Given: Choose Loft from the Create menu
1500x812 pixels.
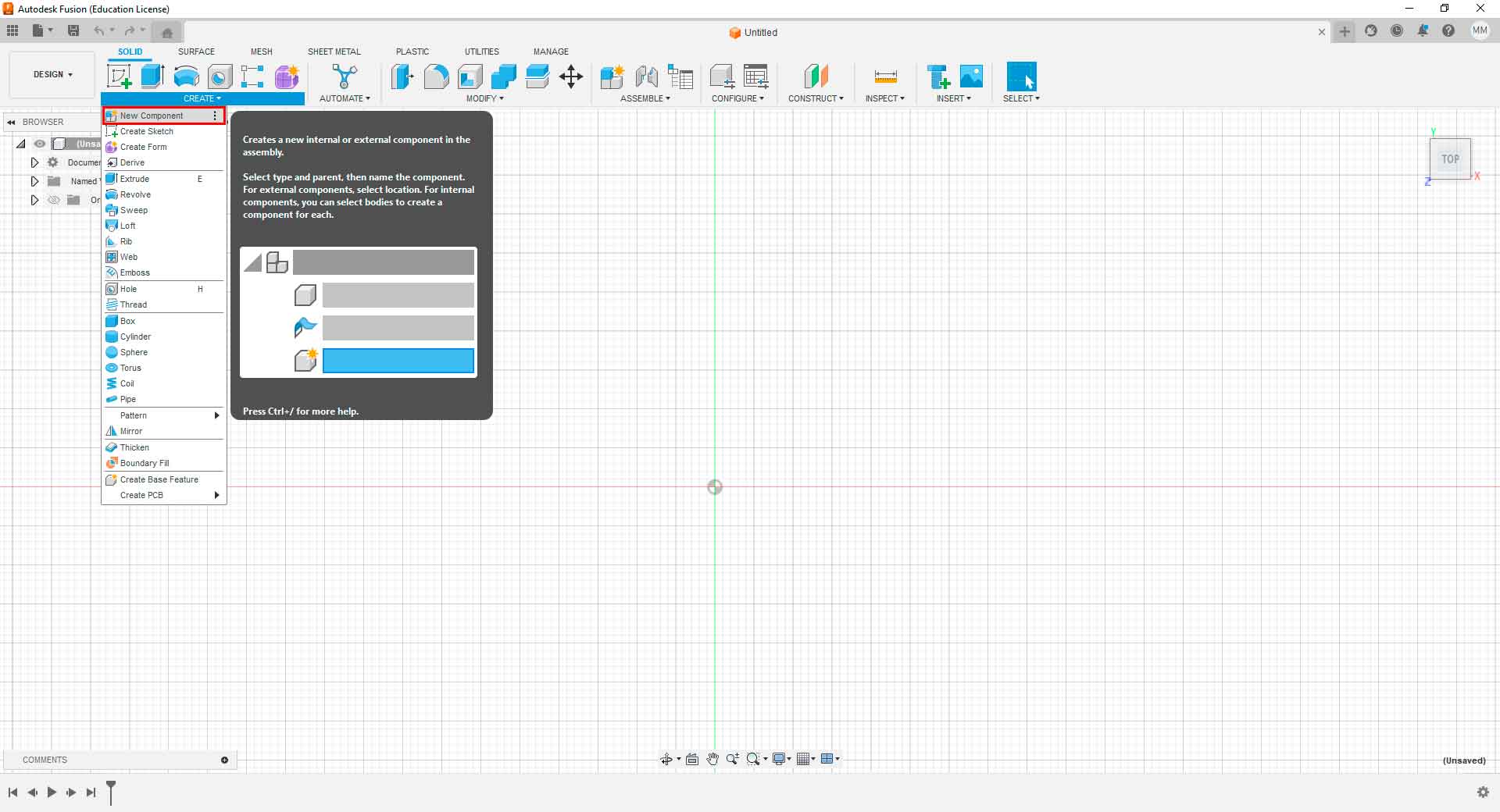Looking at the screenshot, I should click(x=164, y=226).
